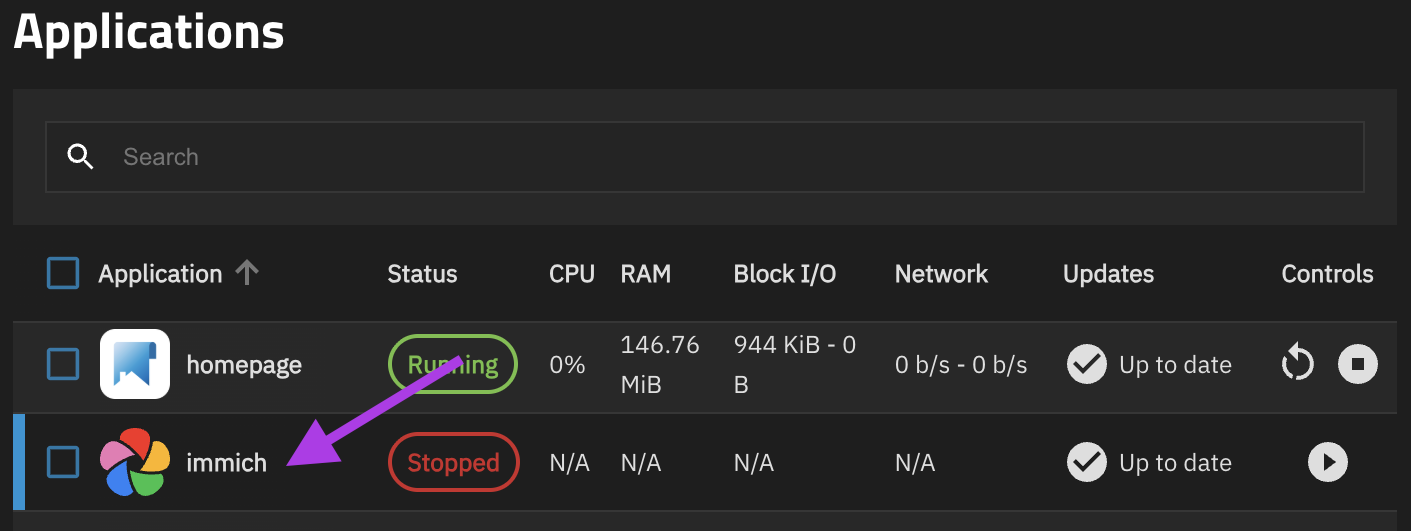Click the immich app icon
Image resolution: width=1411 pixels, height=531 pixels.
click(135, 462)
